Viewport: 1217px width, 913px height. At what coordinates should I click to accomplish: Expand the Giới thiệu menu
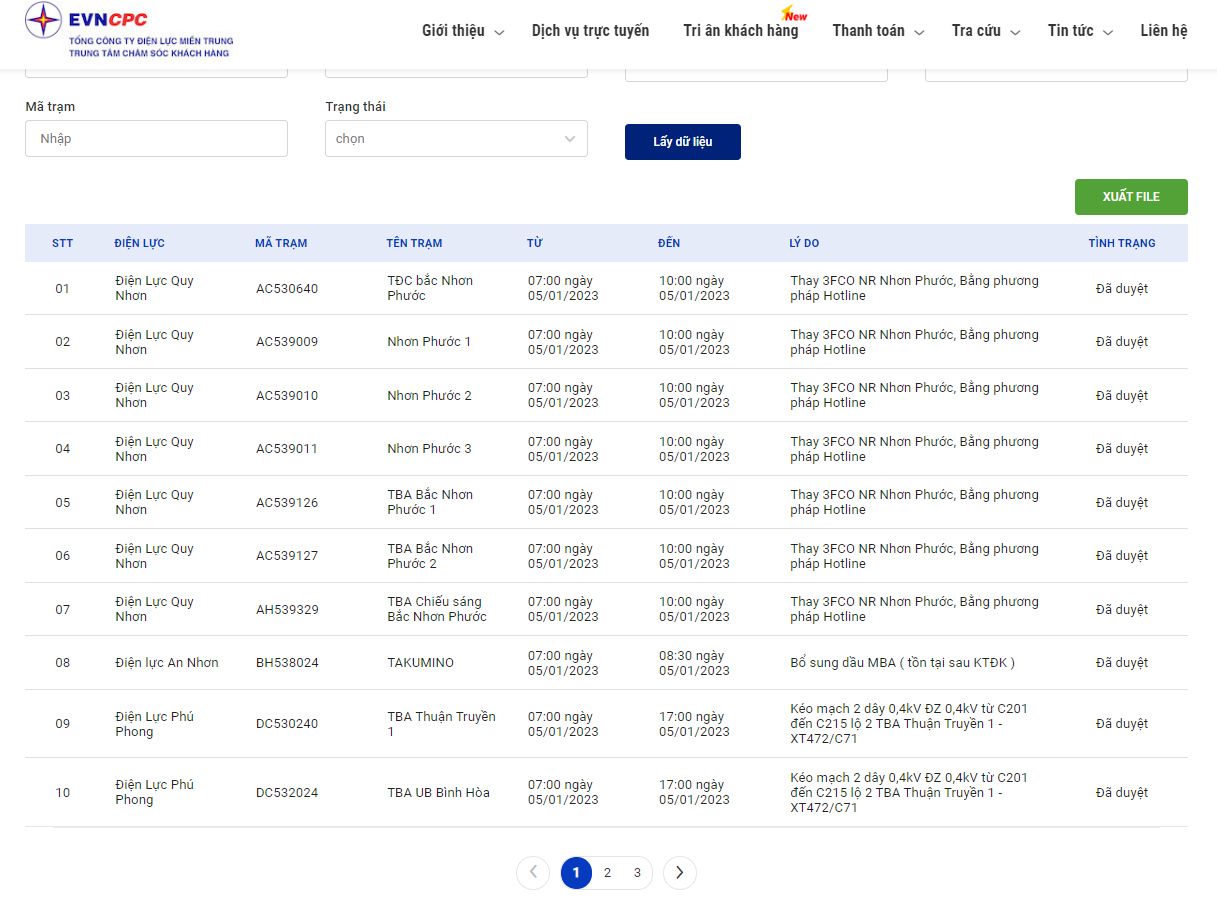tap(462, 31)
